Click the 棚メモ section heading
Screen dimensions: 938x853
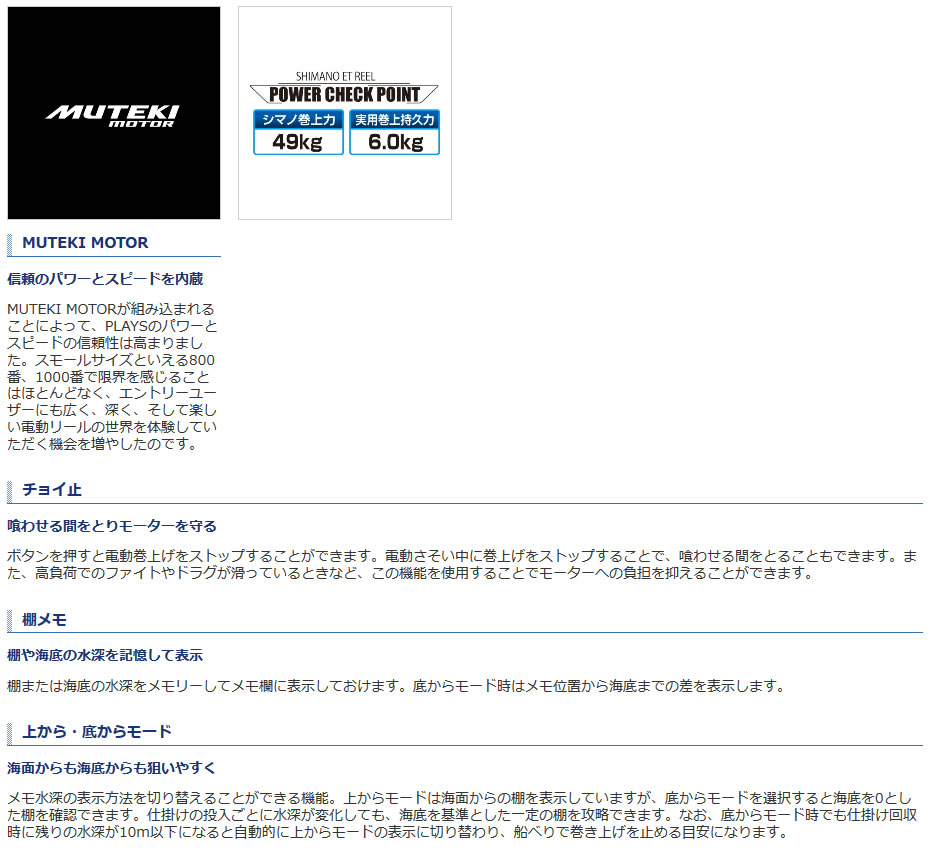pyautogui.click(x=45, y=619)
